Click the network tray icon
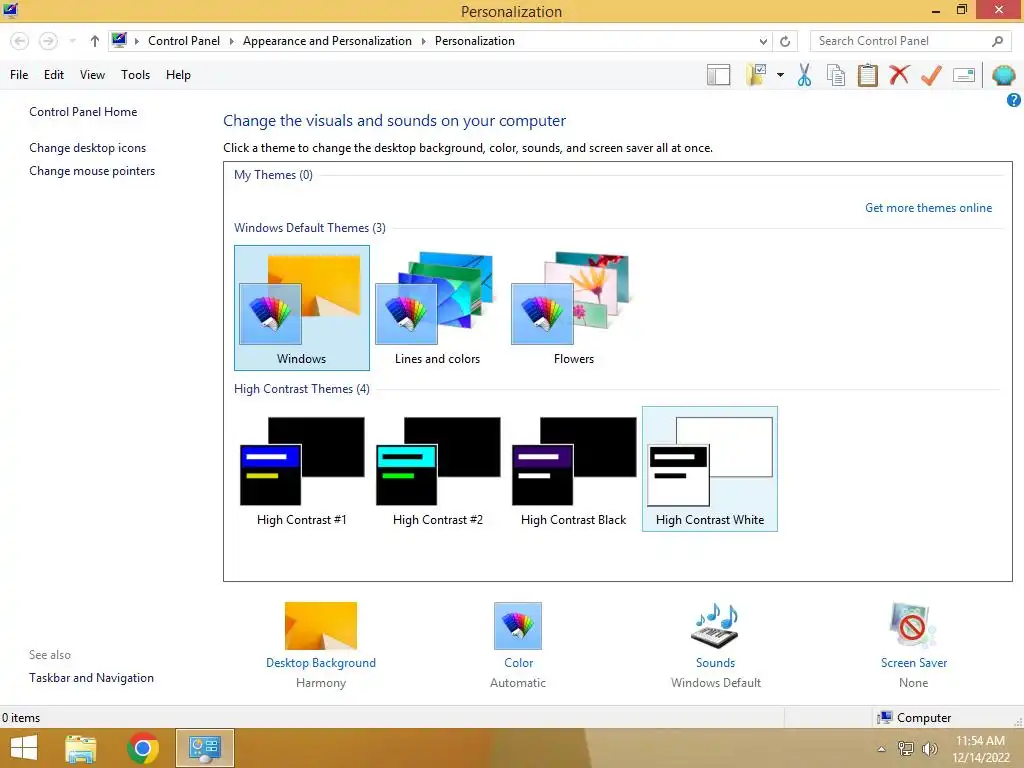The width and height of the screenshot is (1024, 768). coord(905,749)
